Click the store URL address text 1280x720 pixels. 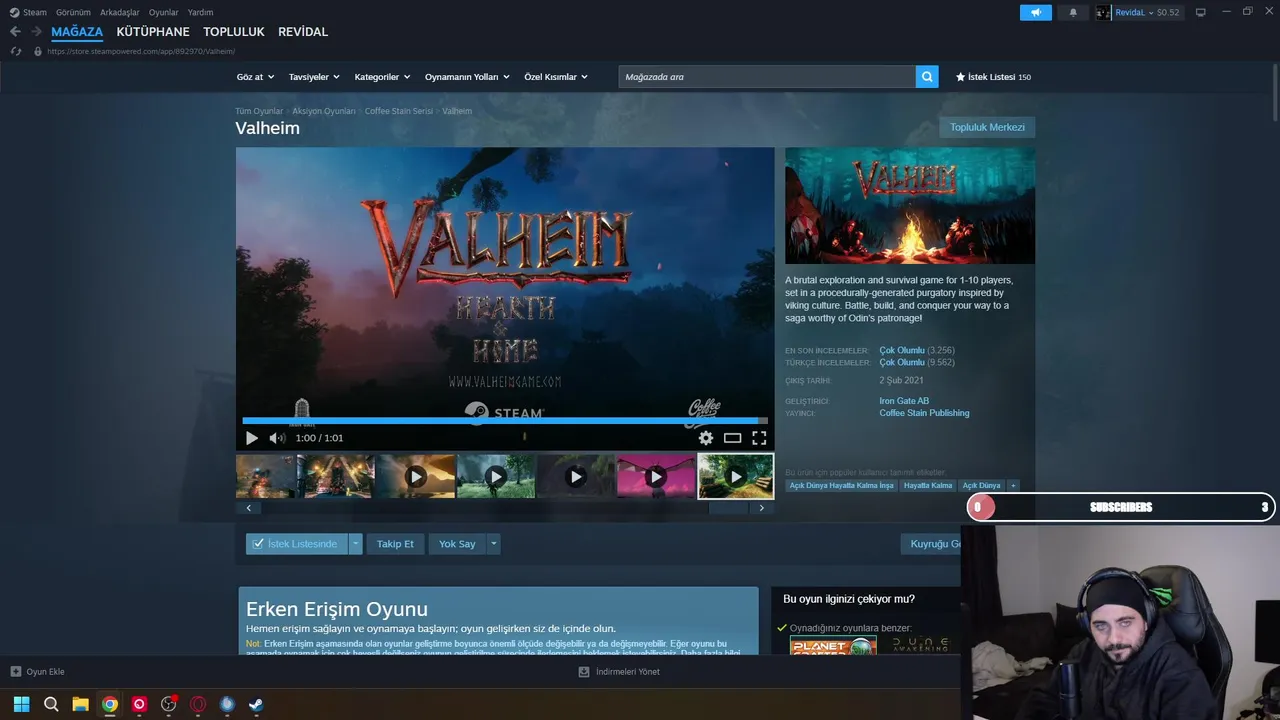141,51
